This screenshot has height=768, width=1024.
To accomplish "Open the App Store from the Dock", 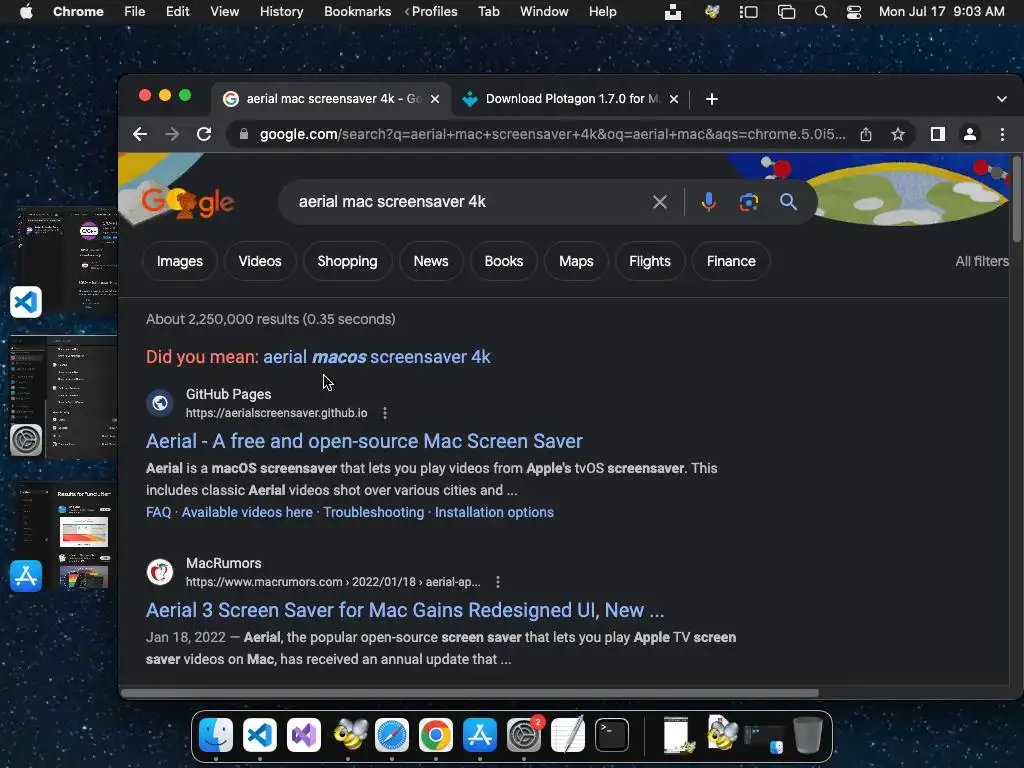I will [x=480, y=735].
